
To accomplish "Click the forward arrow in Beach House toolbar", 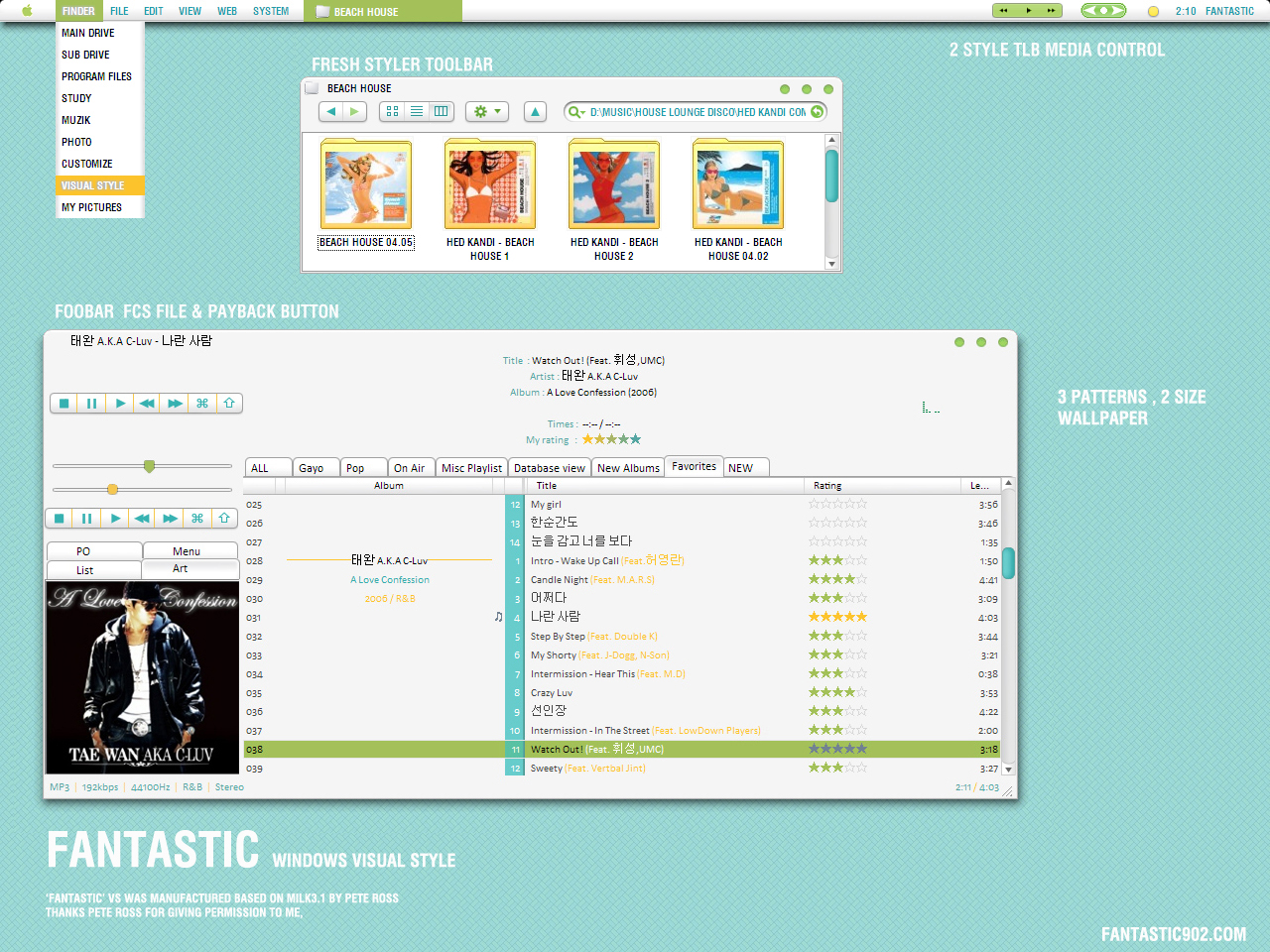I will [x=354, y=112].
